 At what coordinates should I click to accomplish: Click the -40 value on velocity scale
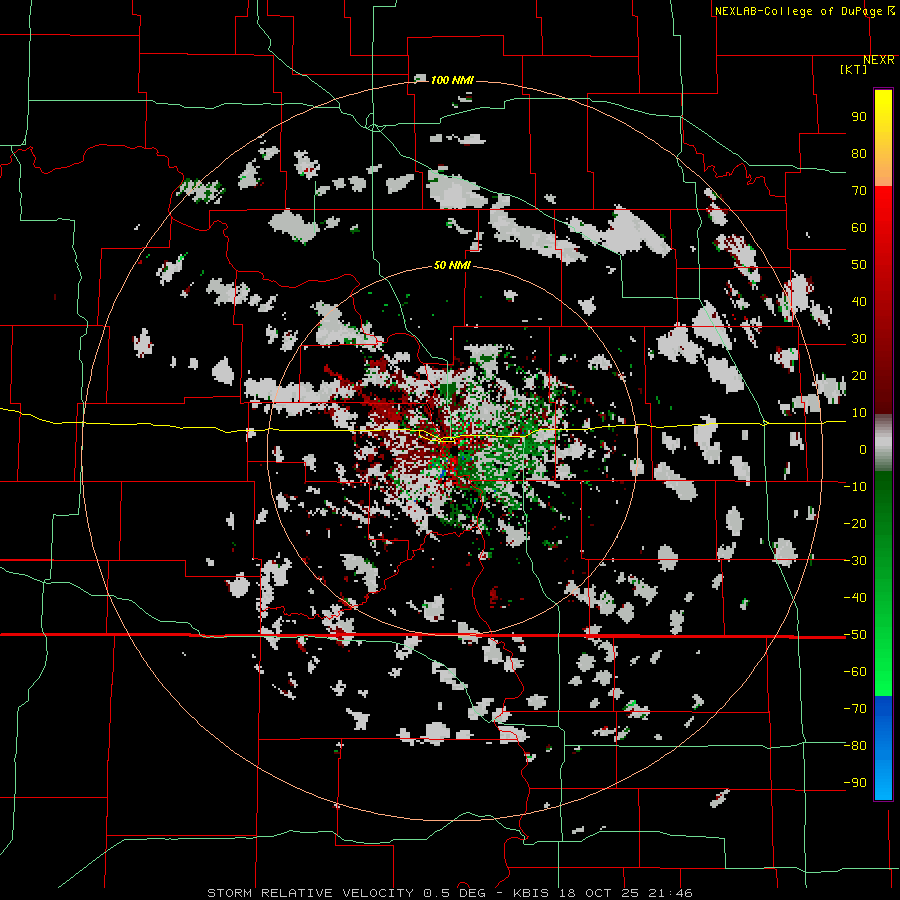point(855,598)
